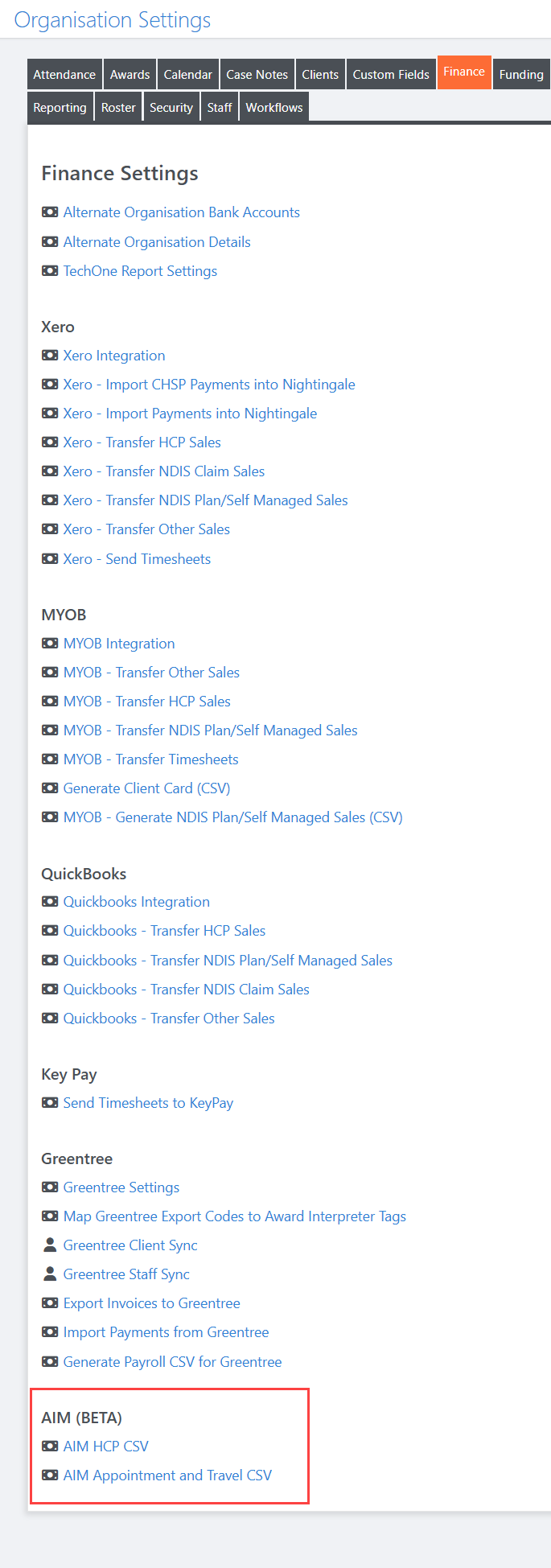
Task: Open MYOB - Transfer Timesheets link
Action: point(151,759)
